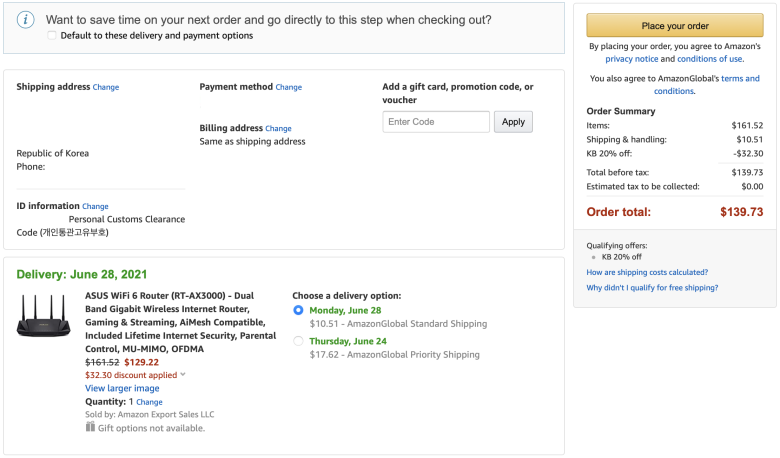Select Monday, June 28 standard shipping
Viewport: 780px width, 458px height.
[298, 310]
